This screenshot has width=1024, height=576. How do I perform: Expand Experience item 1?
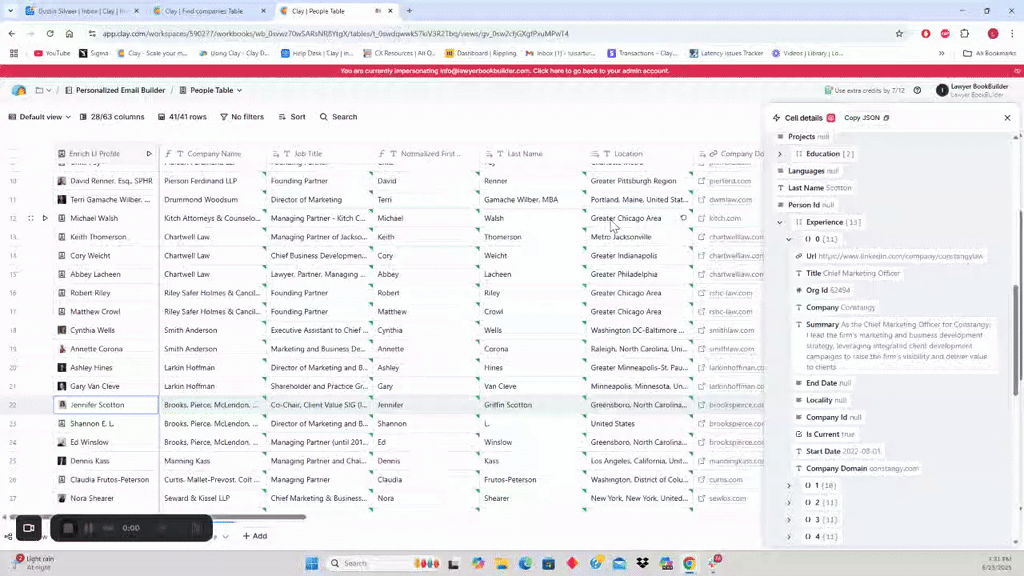(x=789, y=485)
